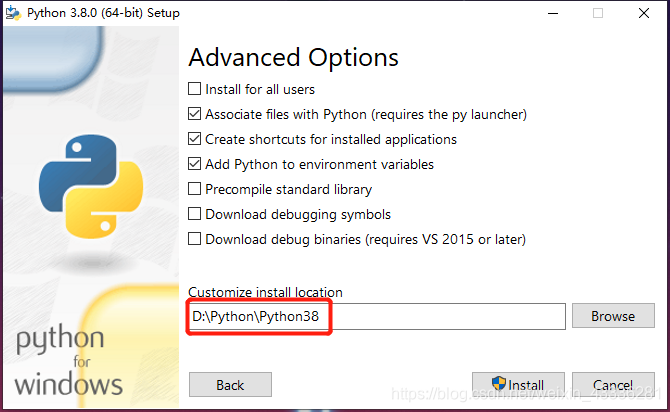Click the python for windows text
The image size is (670, 412).
pyautogui.click(x=68, y=359)
